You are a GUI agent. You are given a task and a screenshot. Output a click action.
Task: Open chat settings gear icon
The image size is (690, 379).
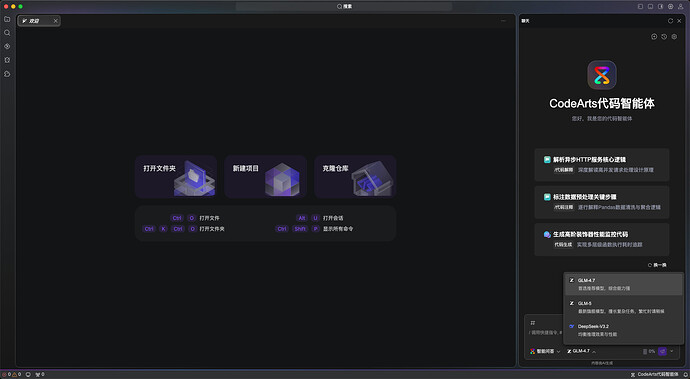click(x=674, y=37)
